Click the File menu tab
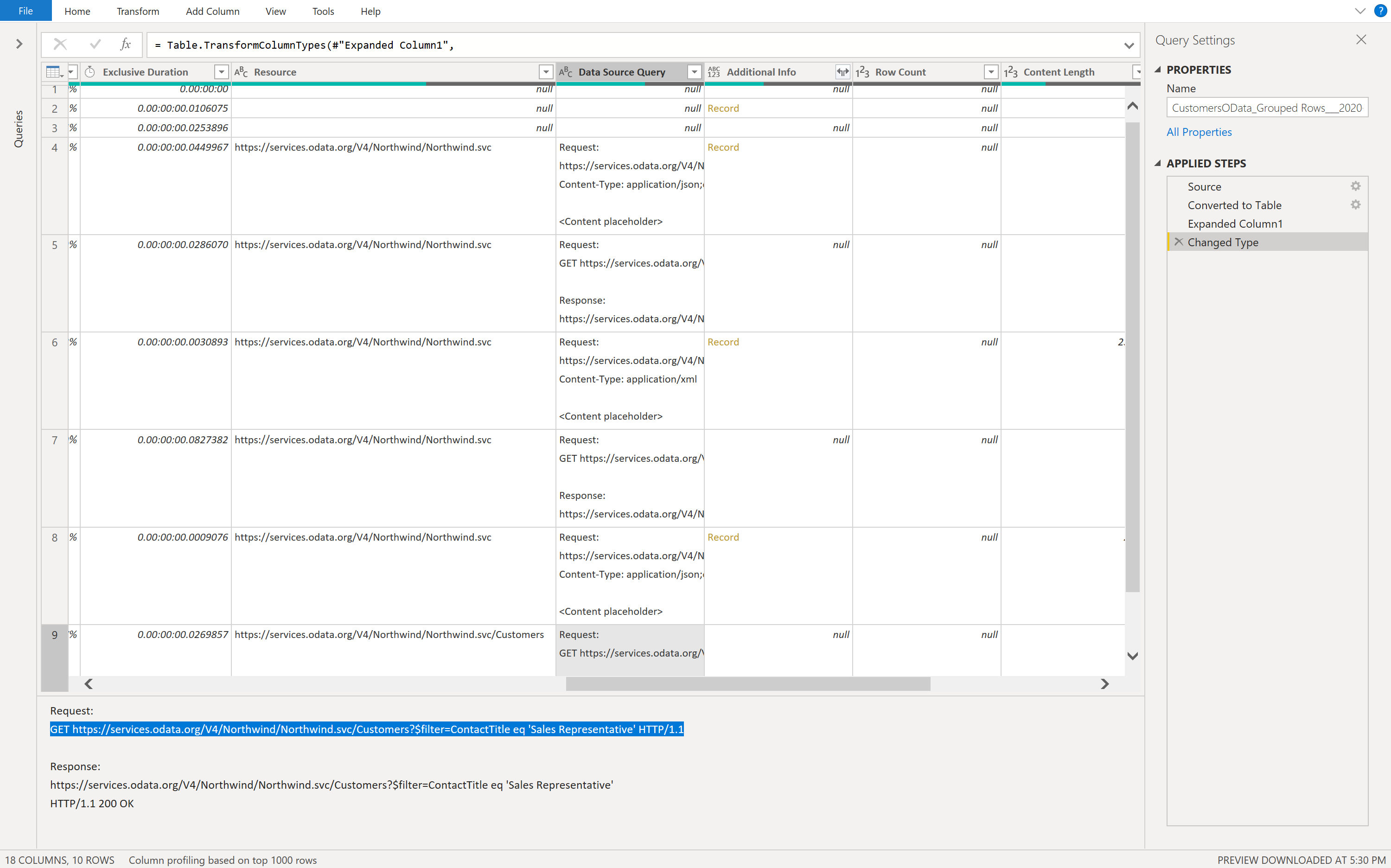Viewport: 1391px width, 868px height. [x=26, y=10]
